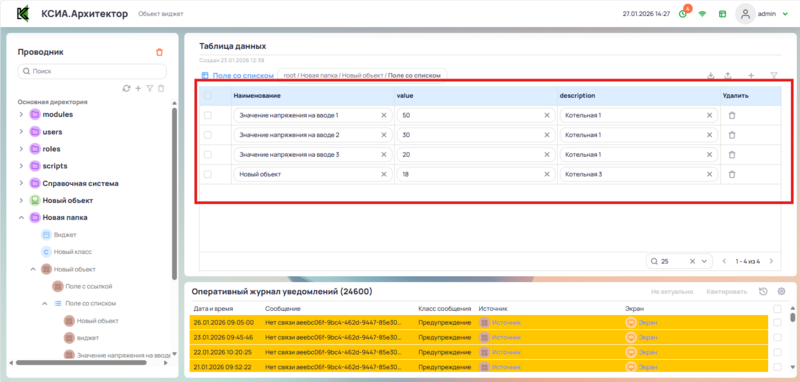The width and height of the screenshot is (800, 382).
Task: Open Экран link for 26.01.2026 notification
Action: click(x=648, y=322)
